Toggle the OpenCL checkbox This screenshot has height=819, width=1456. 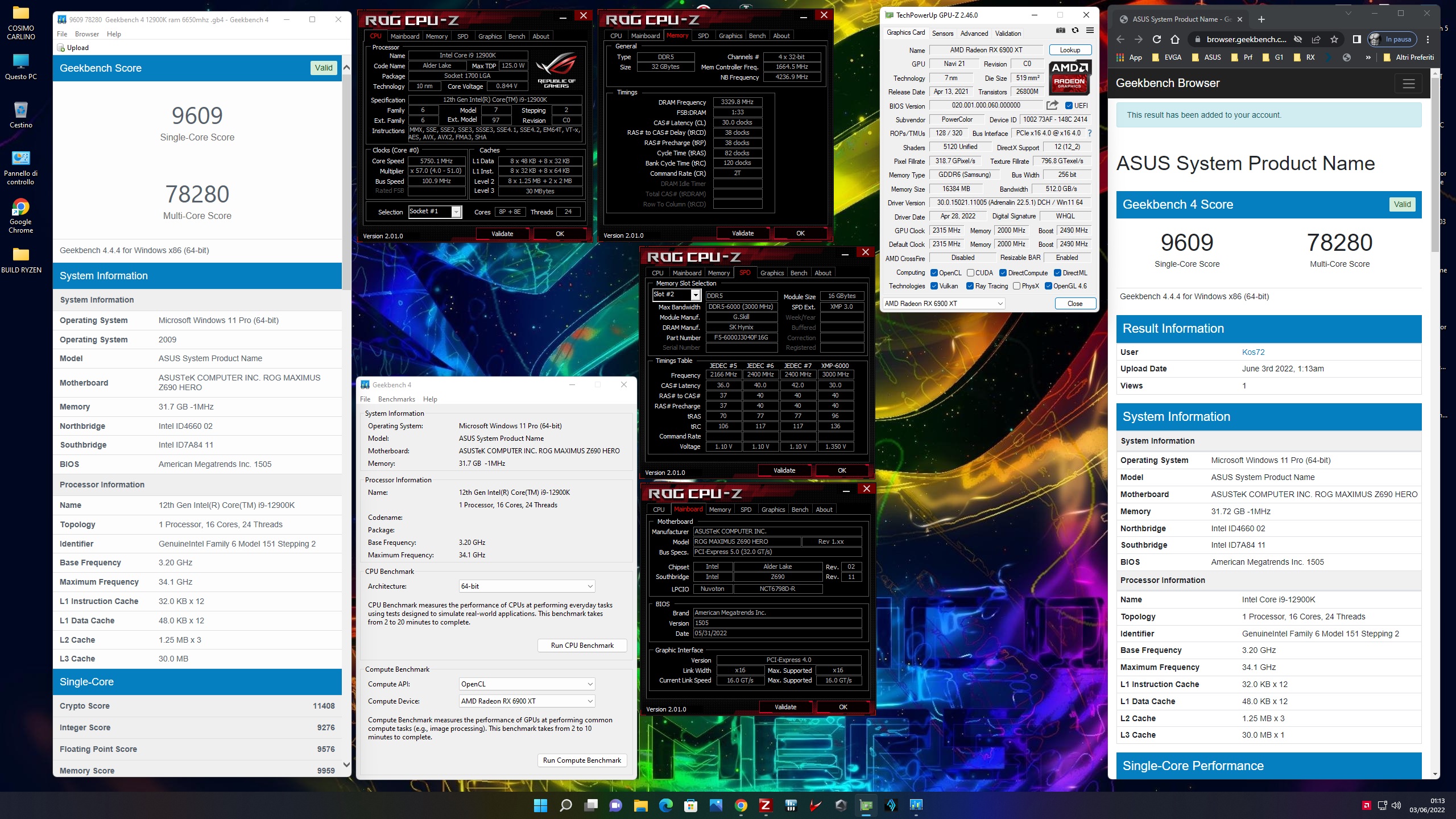(x=934, y=273)
